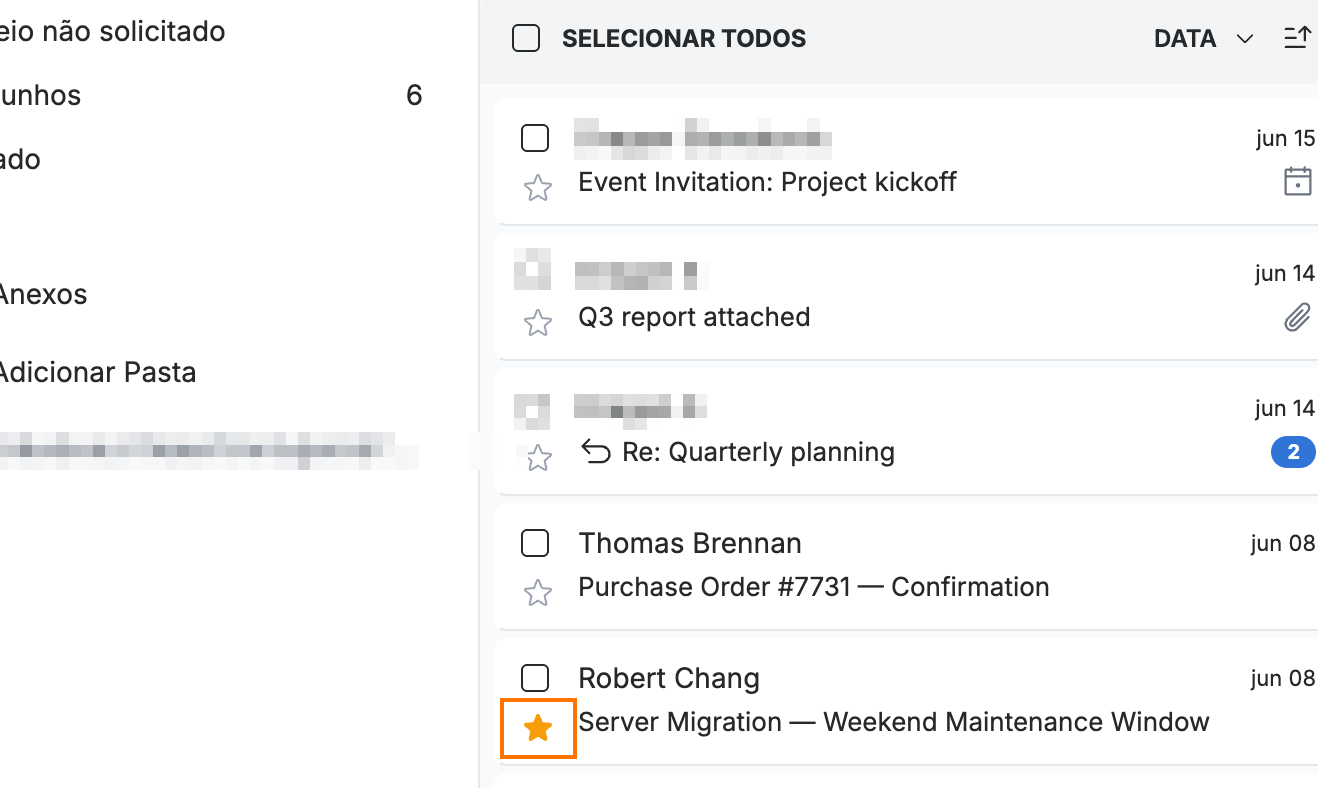The width and height of the screenshot is (1318, 788).
Task: Select the Robert Chang email checkbox
Action: point(535,678)
